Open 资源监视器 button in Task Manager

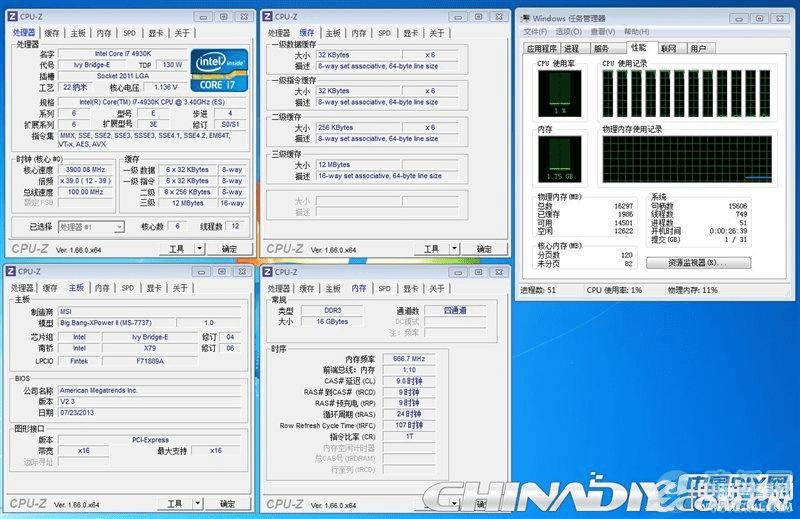[x=698, y=263]
